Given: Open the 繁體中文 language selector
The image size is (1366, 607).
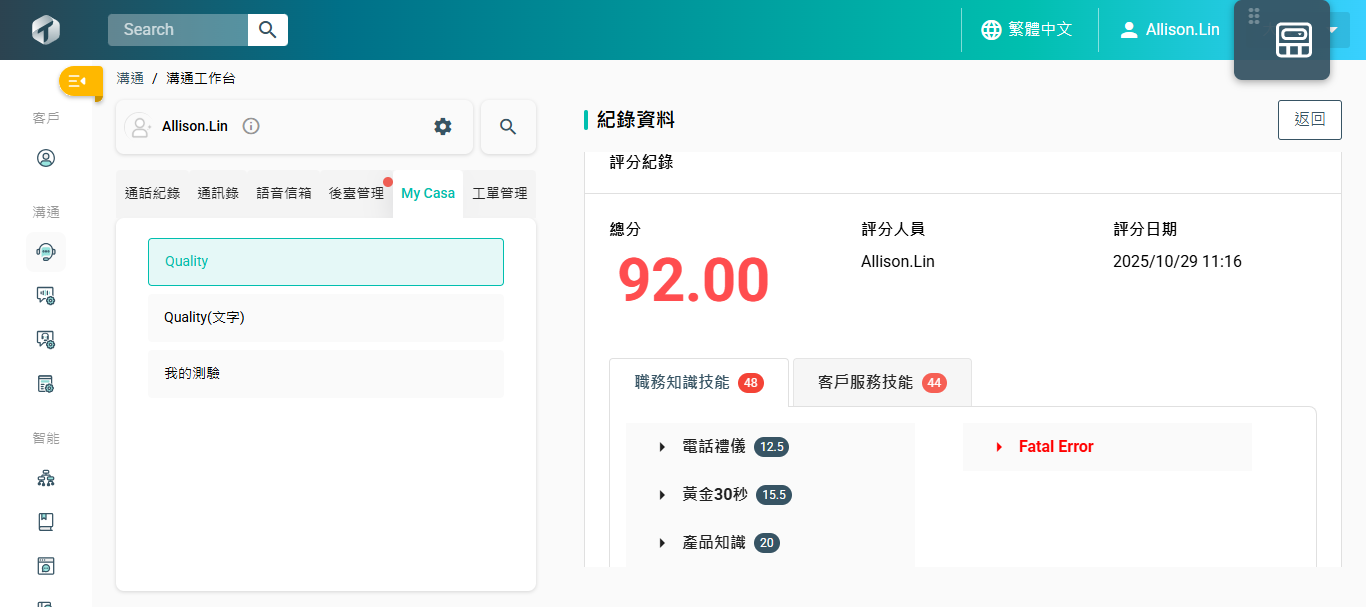Looking at the screenshot, I should click(x=1027, y=30).
